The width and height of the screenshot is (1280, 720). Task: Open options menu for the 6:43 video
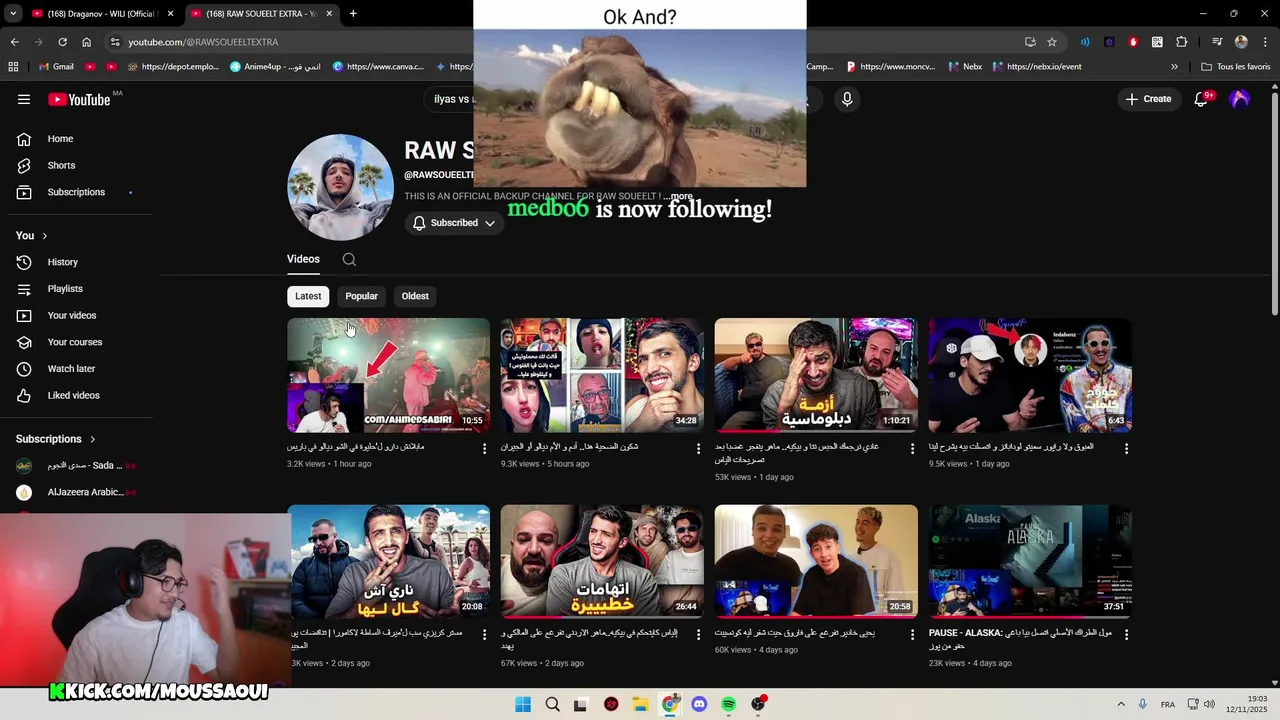1126,449
